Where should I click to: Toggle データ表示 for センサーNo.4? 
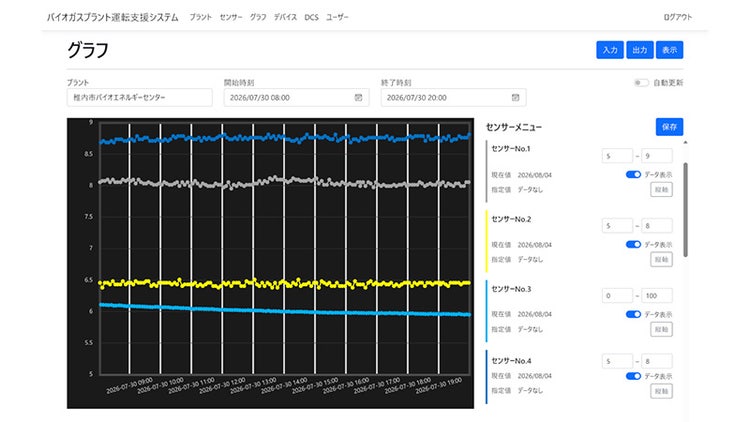[633, 376]
